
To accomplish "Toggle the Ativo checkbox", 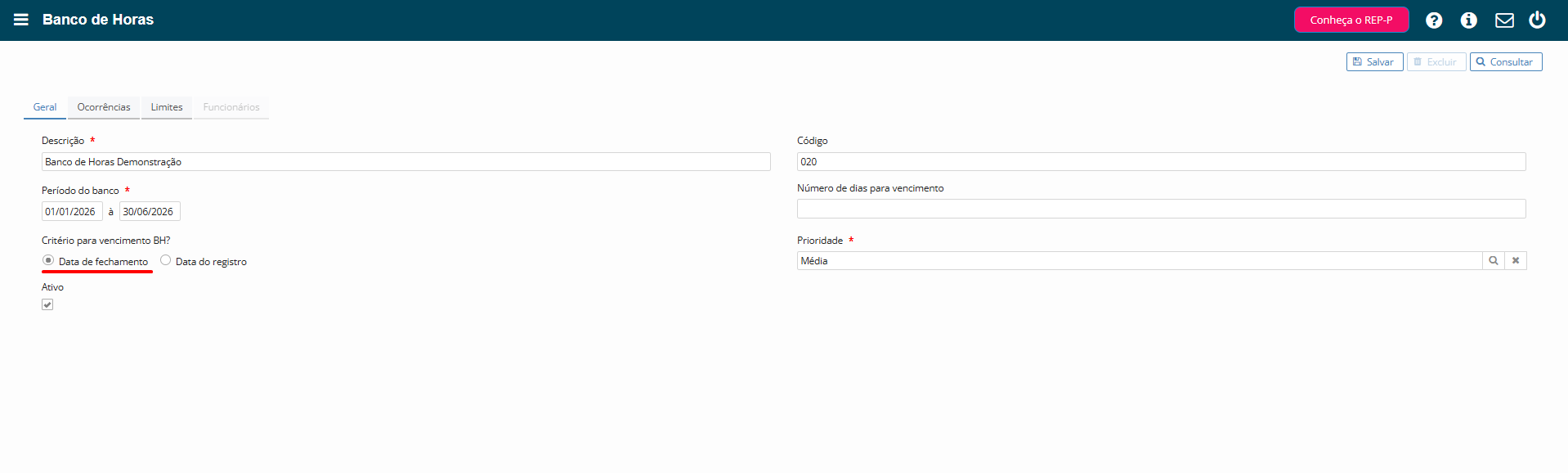I will pyautogui.click(x=47, y=304).
